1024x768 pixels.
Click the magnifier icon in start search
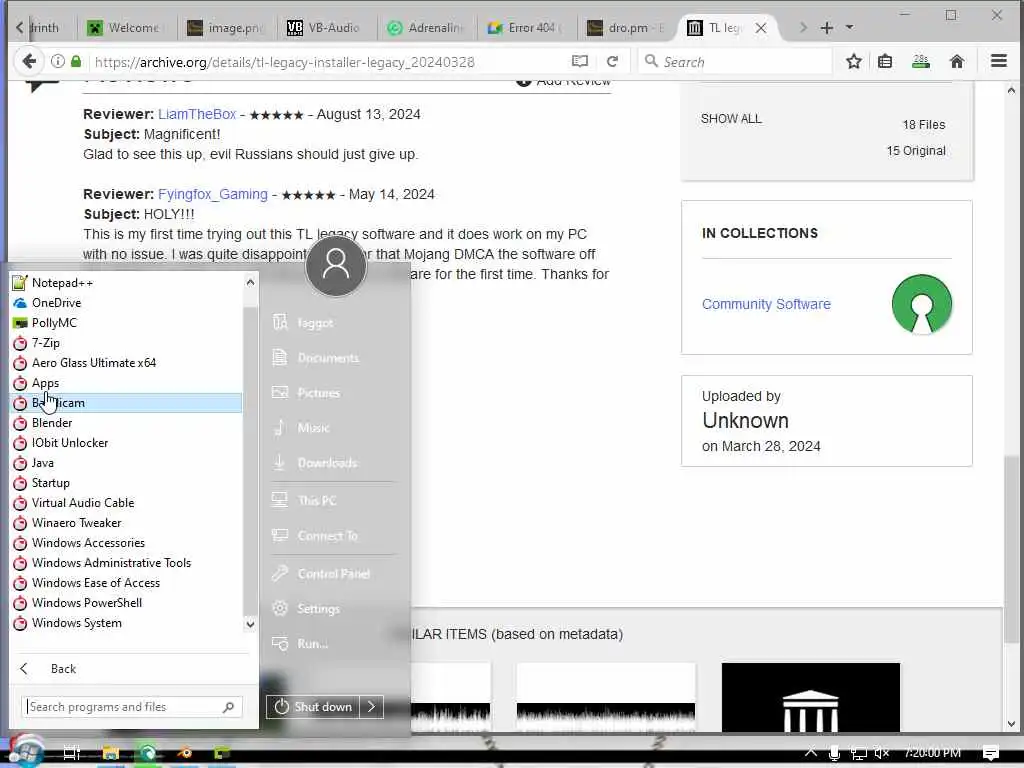coord(229,707)
